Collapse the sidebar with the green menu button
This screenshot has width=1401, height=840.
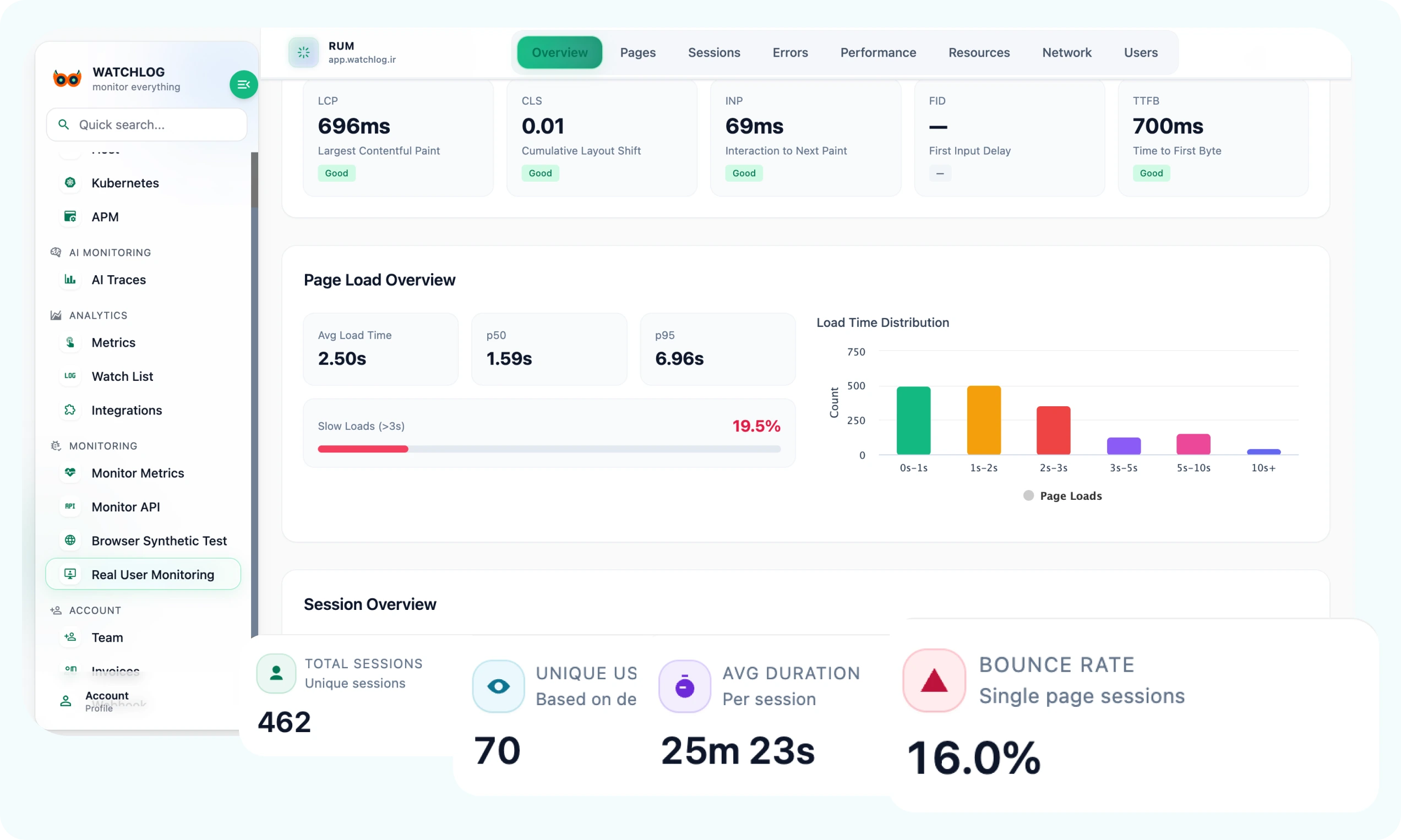pos(243,84)
